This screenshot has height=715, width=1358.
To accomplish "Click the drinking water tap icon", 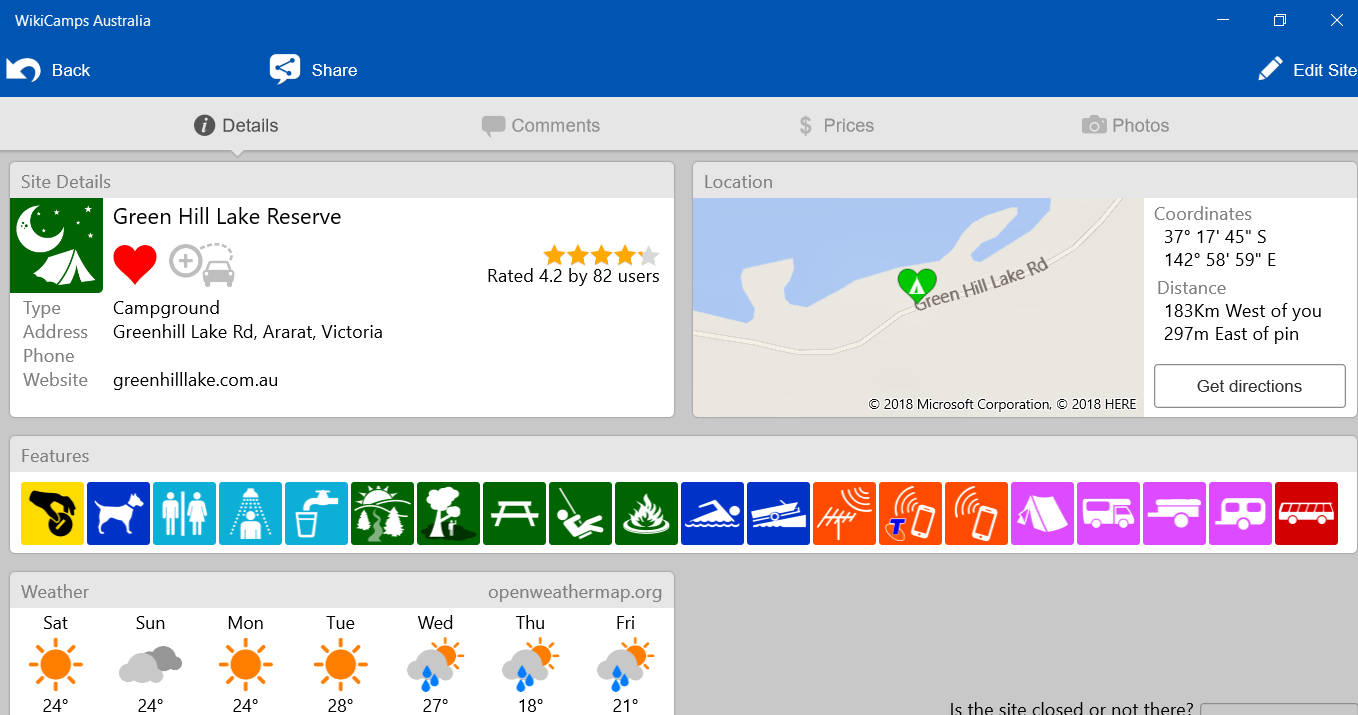I will 316,513.
